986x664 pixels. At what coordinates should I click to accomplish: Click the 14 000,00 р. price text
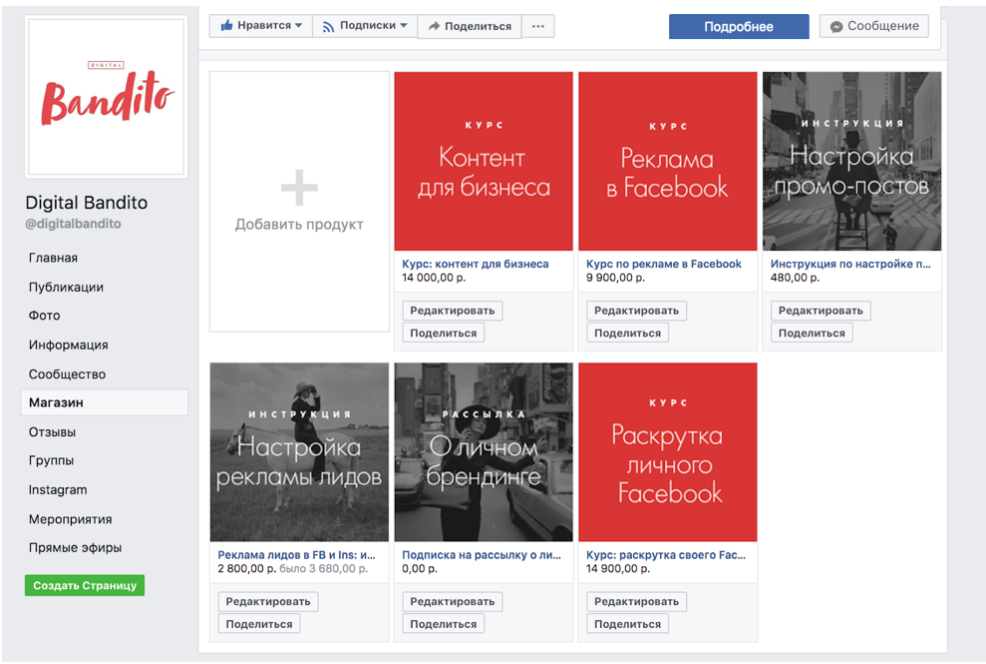click(434, 278)
